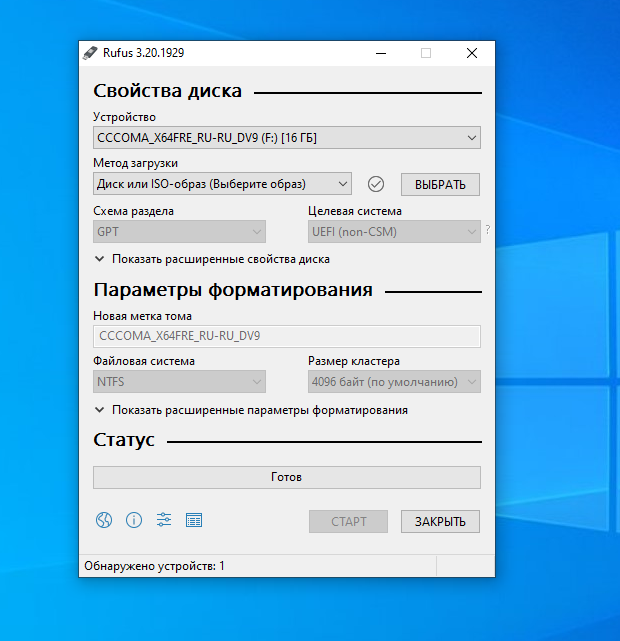Open the language selection globe icon
Image resolution: width=620 pixels, height=641 pixels.
point(104,520)
